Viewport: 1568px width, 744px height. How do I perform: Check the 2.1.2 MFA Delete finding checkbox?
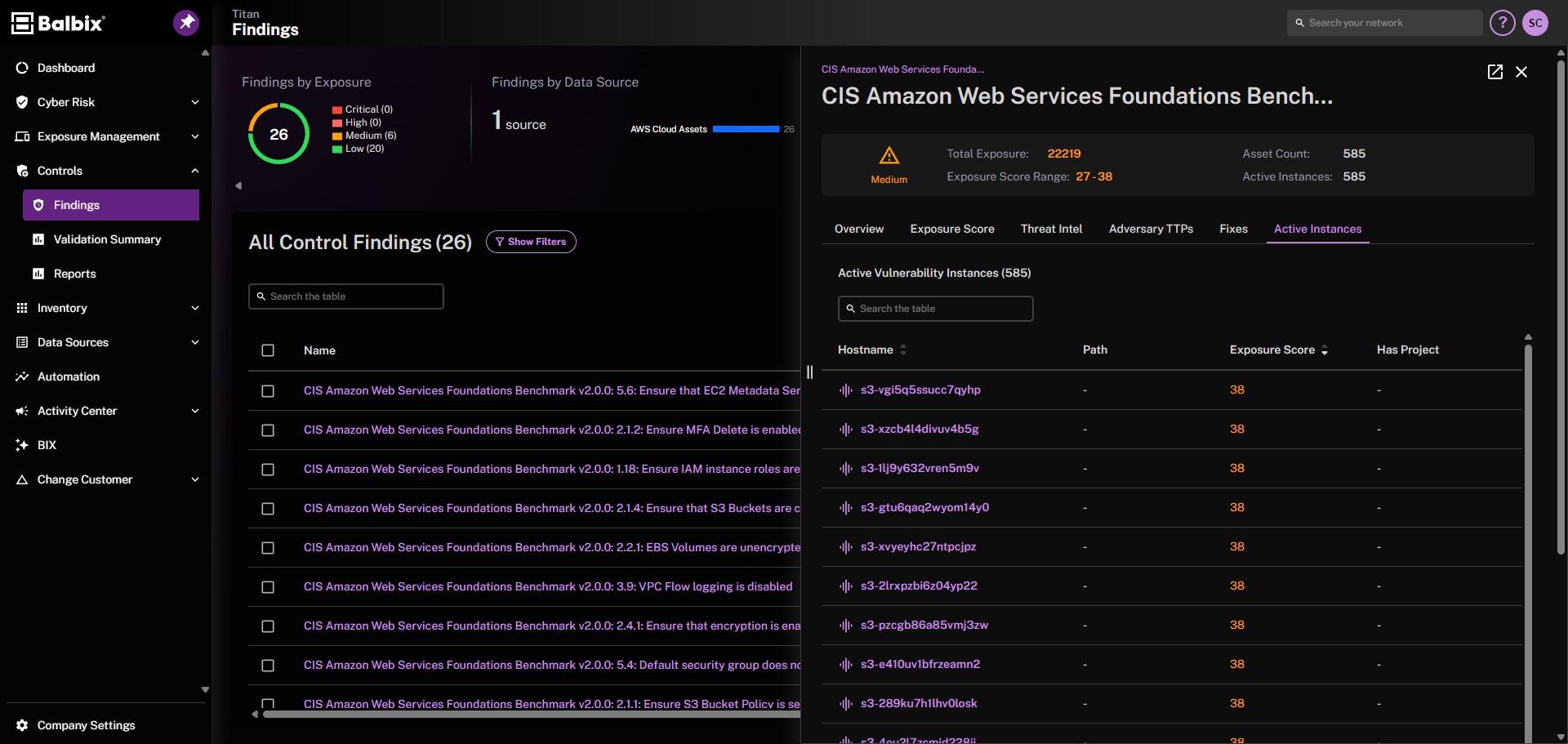click(x=268, y=430)
